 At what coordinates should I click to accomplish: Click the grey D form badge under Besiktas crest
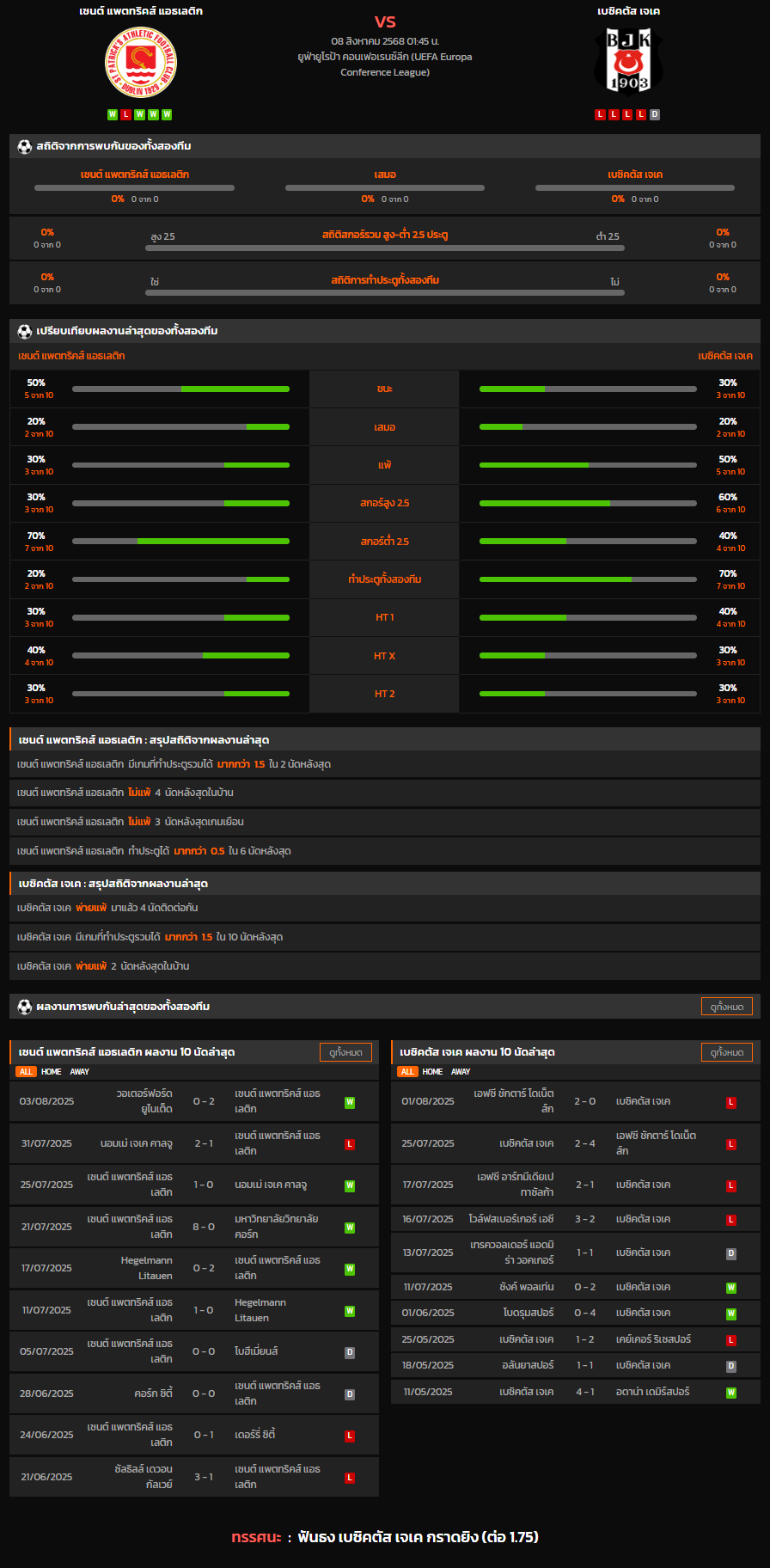point(655,114)
